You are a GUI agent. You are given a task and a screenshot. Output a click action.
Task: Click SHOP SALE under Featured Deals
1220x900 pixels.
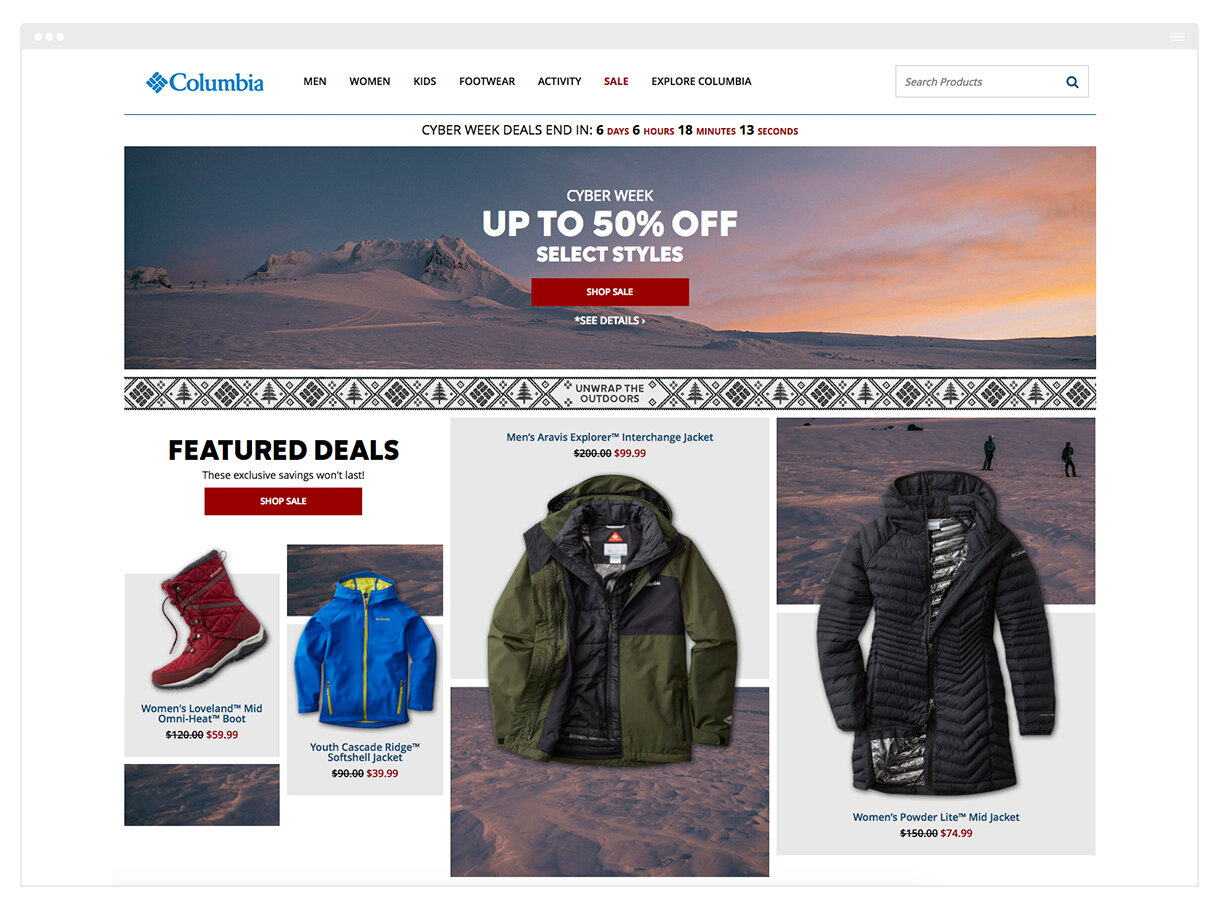pos(283,501)
